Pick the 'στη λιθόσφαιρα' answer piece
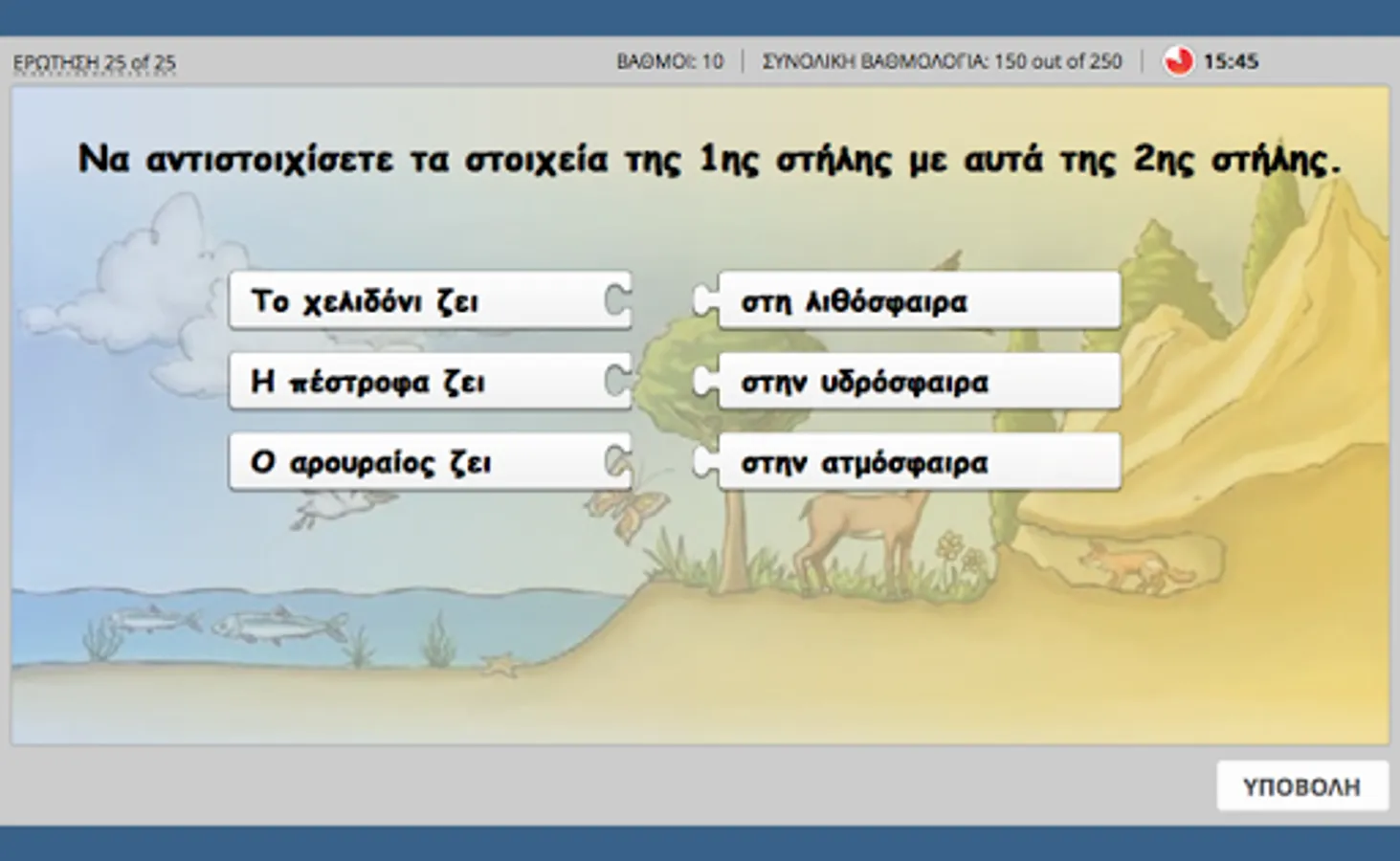Screen dimensions: 1400x861 pyautogui.click(x=907, y=301)
